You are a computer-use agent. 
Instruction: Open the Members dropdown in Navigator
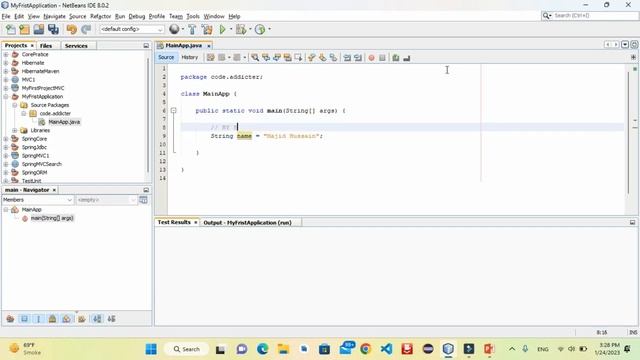(x=37, y=200)
